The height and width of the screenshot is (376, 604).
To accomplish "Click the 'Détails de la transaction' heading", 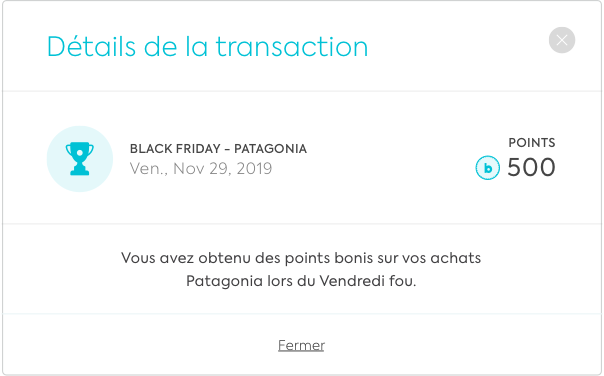I will 207,47.
